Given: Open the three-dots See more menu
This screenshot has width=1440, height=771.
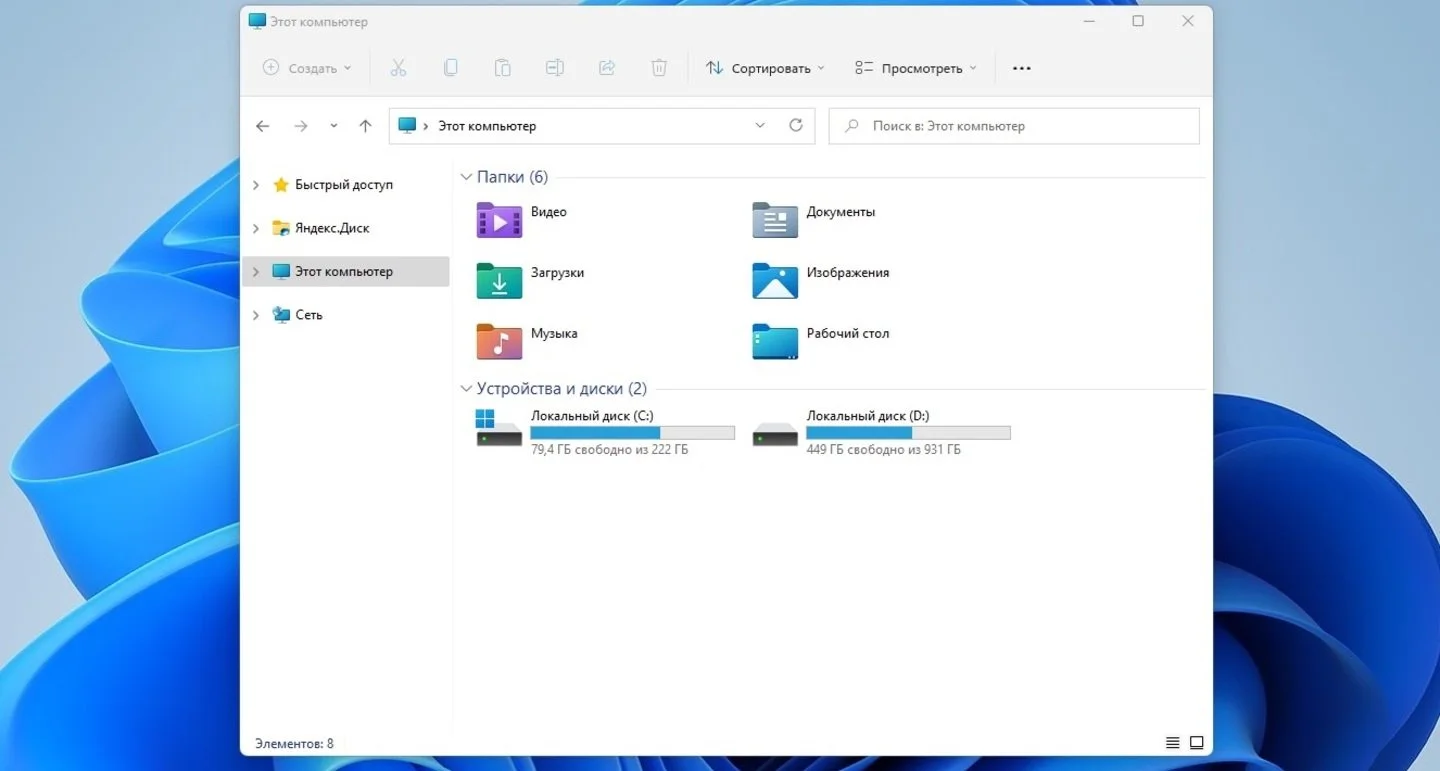Looking at the screenshot, I should point(1021,68).
